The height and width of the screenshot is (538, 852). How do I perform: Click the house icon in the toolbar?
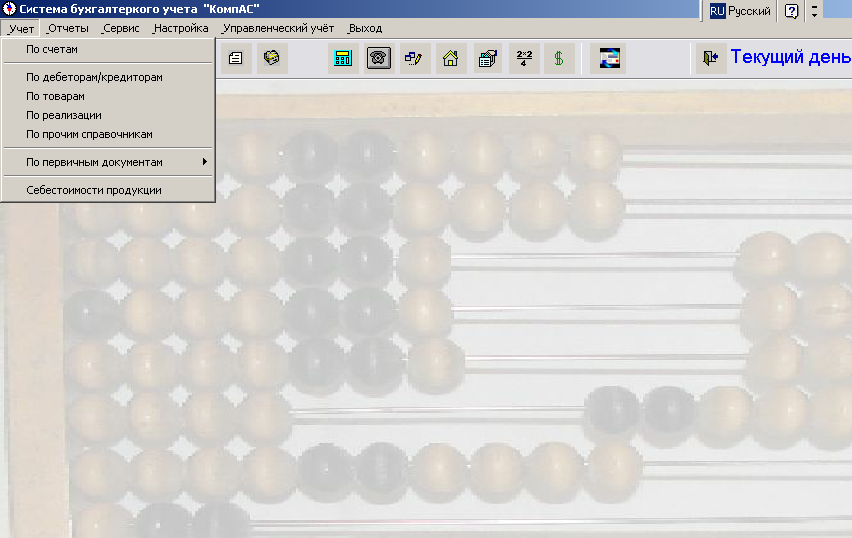(x=451, y=58)
